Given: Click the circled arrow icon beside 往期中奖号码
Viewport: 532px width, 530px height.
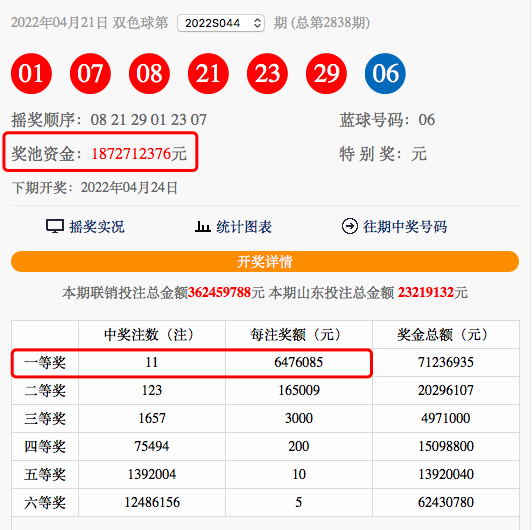Looking at the screenshot, I should click(349, 226).
